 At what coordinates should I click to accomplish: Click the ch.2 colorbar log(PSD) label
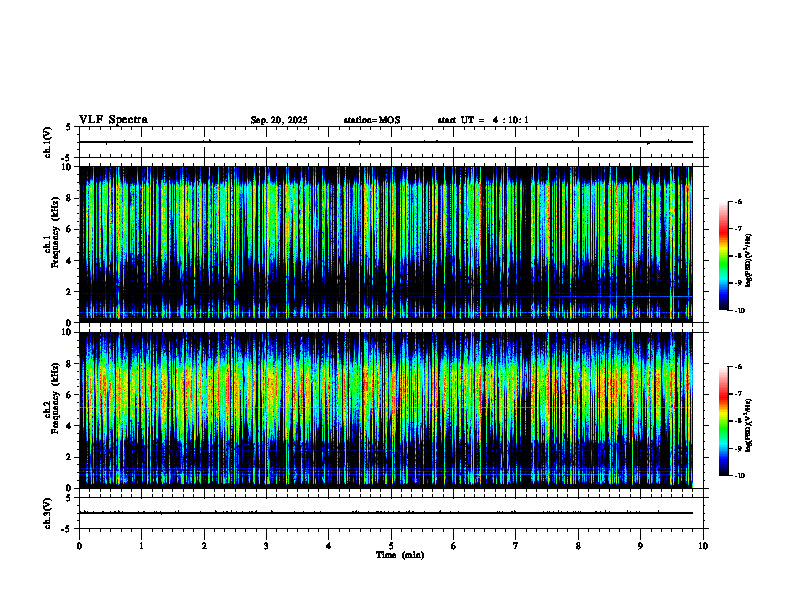[x=749, y=425]
